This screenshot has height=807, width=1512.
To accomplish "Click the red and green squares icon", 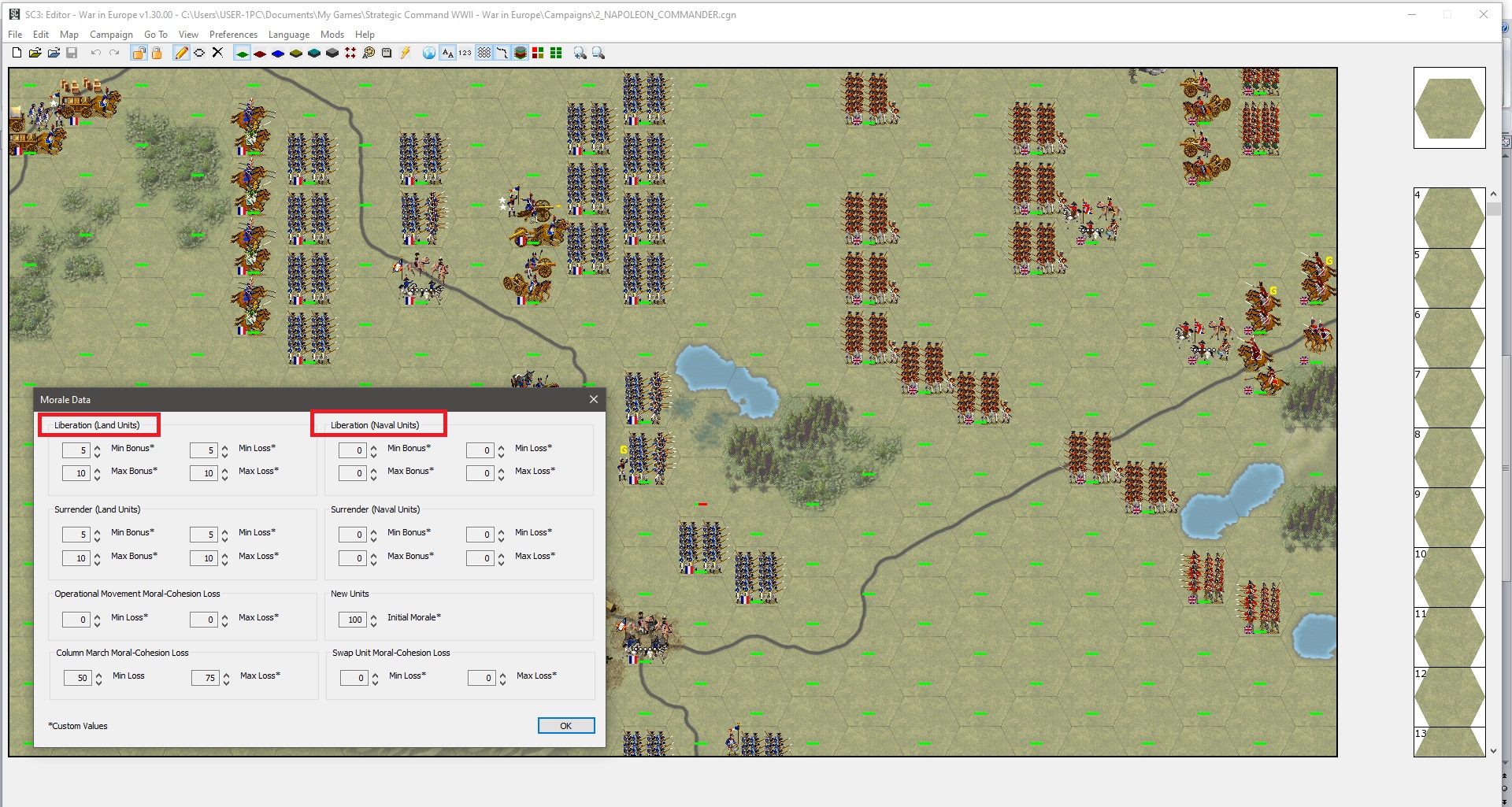I will click(x=538, y=53).
